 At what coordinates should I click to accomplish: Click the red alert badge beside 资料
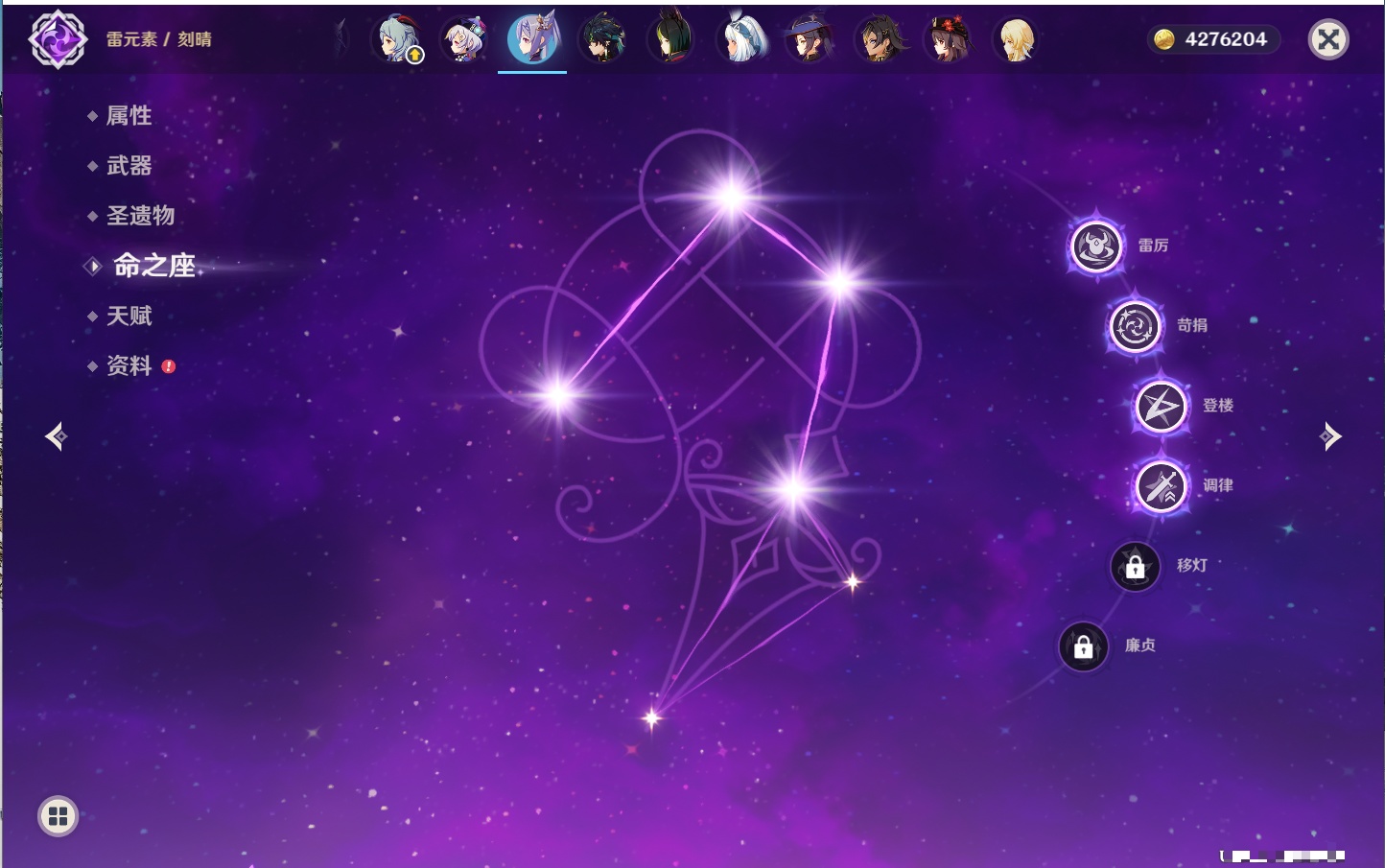pyautogui.click(x=169, y=366)
